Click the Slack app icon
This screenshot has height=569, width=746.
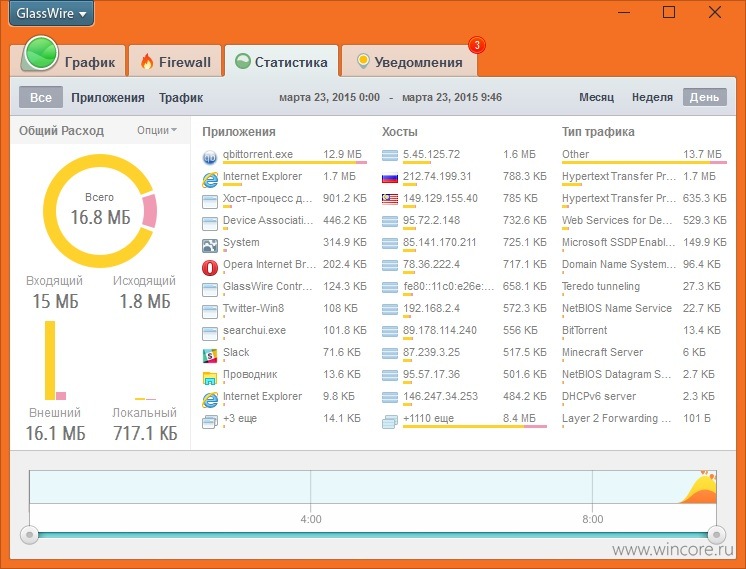pyautogui.click(x=210, y=355)
